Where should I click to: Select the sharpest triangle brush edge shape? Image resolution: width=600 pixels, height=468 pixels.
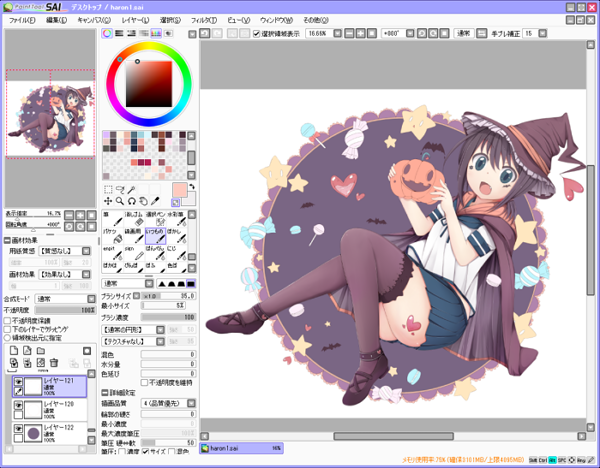(x=162, y=284)
